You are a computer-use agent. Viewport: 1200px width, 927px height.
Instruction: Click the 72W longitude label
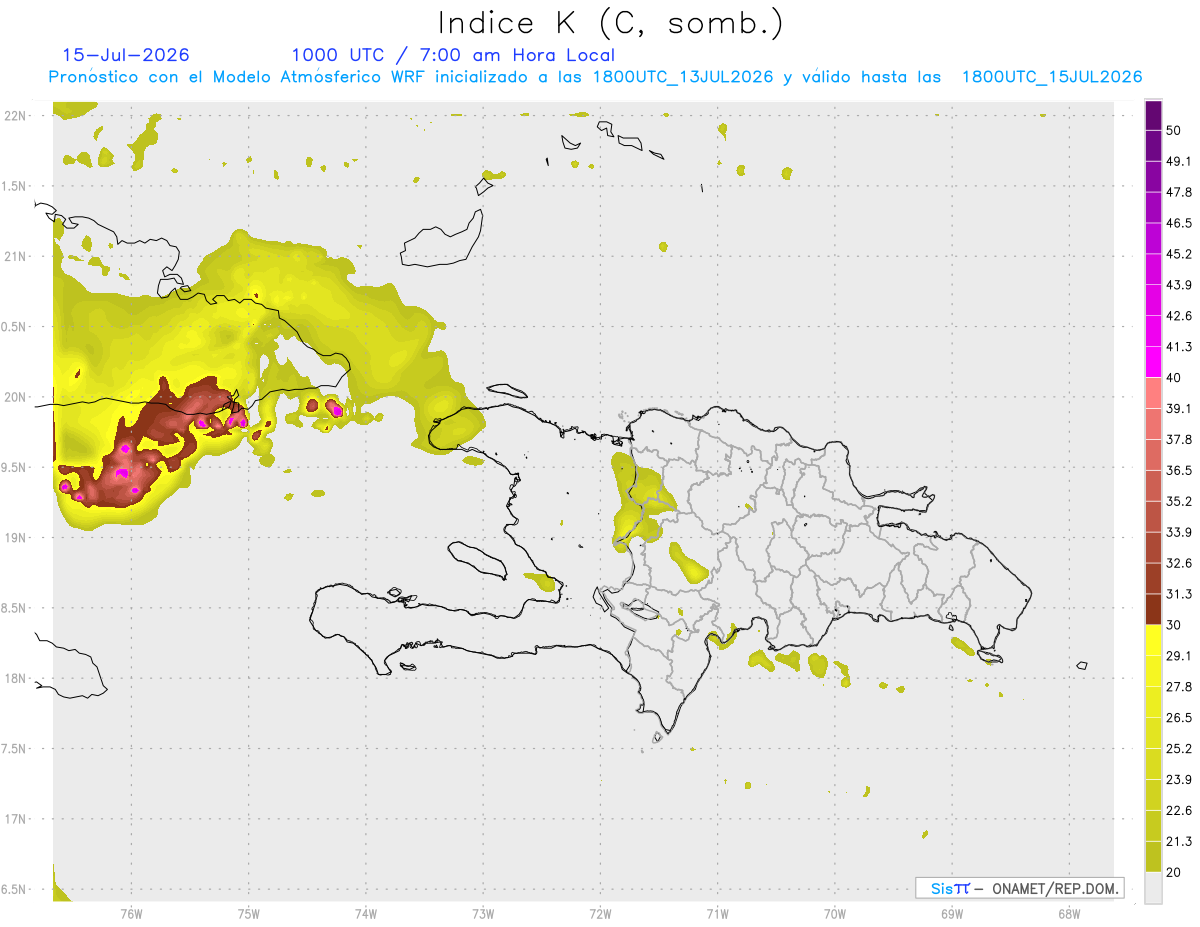click(600, 914)
